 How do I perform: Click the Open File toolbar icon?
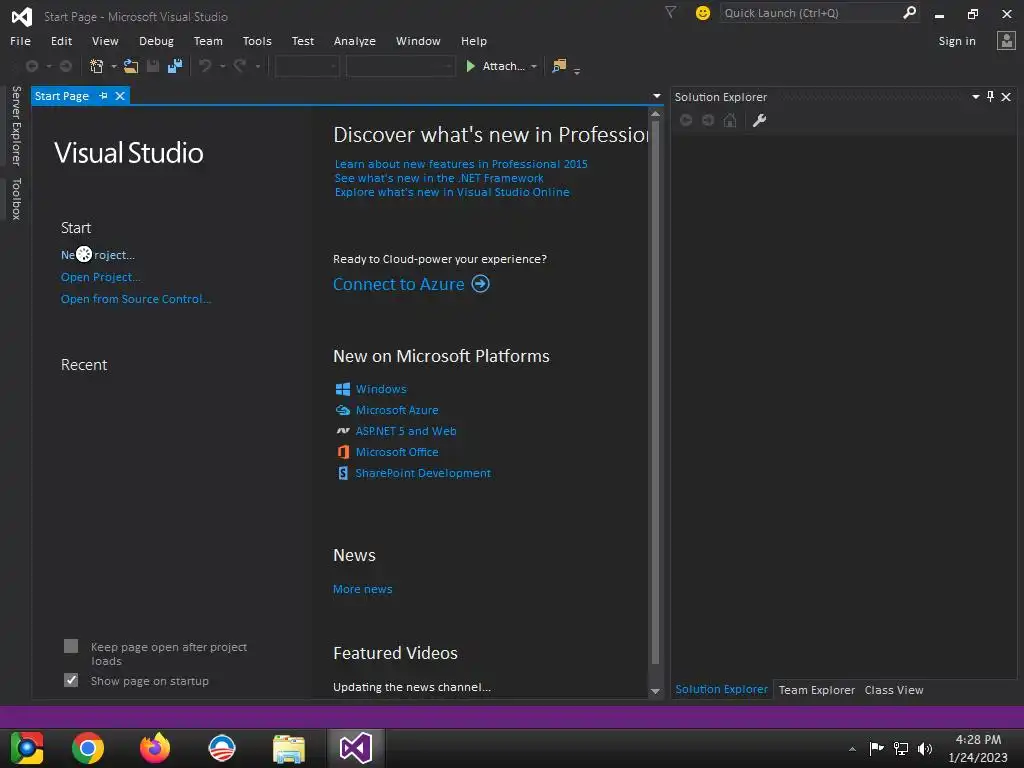(131, 66)
